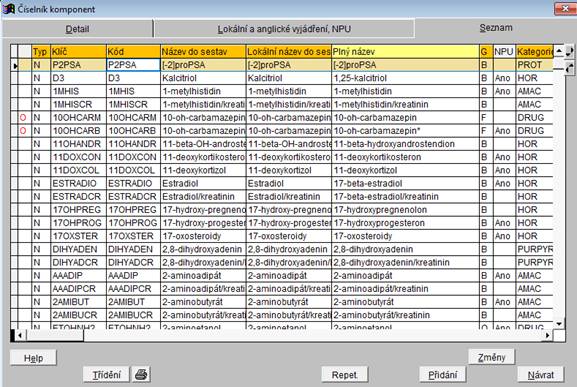Click the printer icon button
577x387 pixels.
141,374
